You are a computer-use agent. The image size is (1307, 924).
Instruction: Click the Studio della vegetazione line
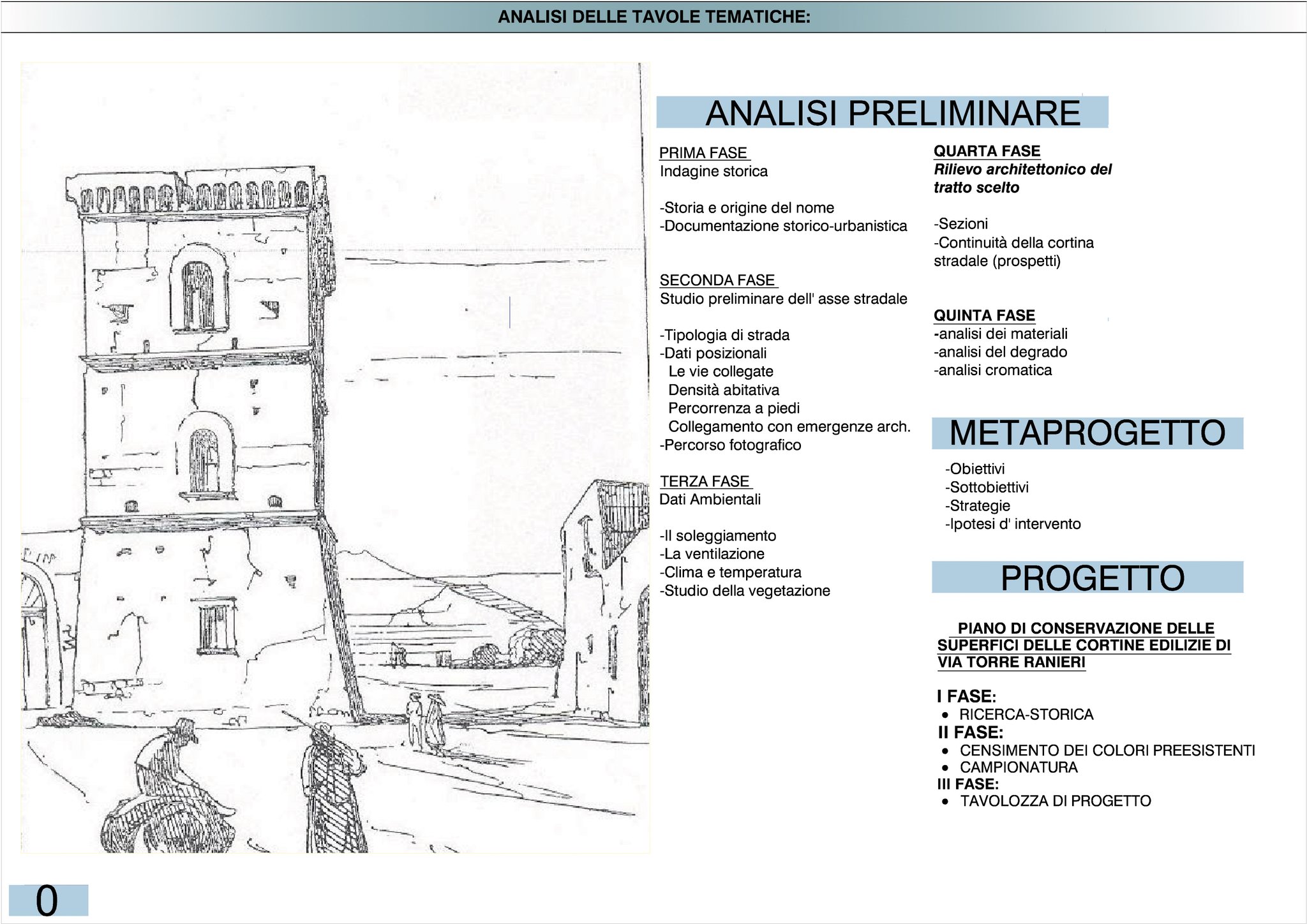[x=745, y=590]
